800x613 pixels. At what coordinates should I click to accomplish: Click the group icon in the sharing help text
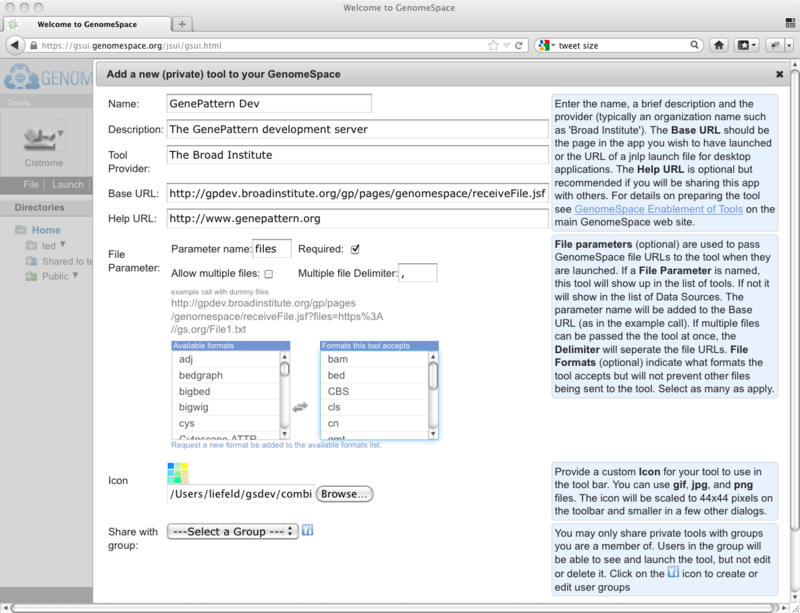point(673,573)
